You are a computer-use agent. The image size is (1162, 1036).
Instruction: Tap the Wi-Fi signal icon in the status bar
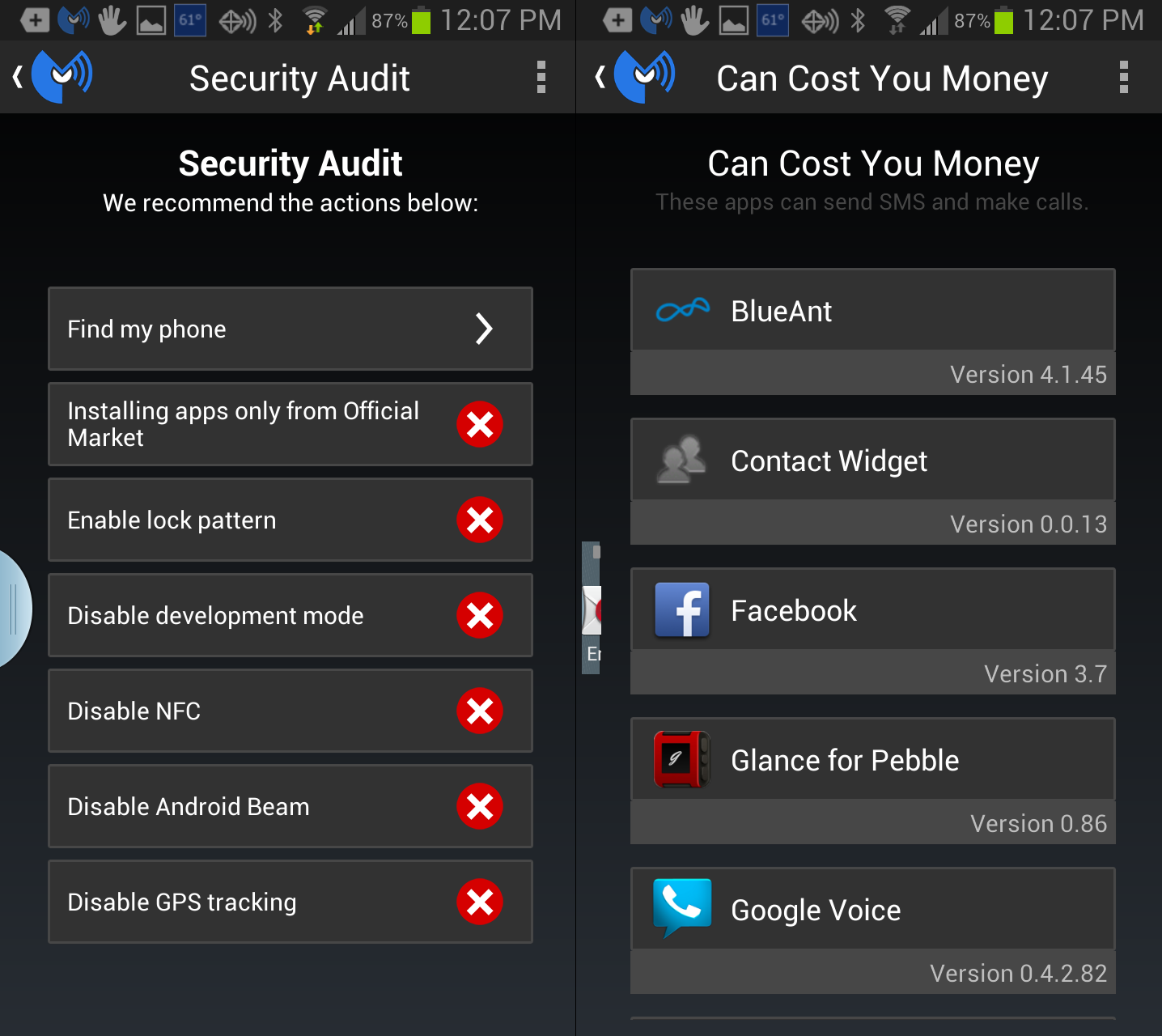[316, 19]
